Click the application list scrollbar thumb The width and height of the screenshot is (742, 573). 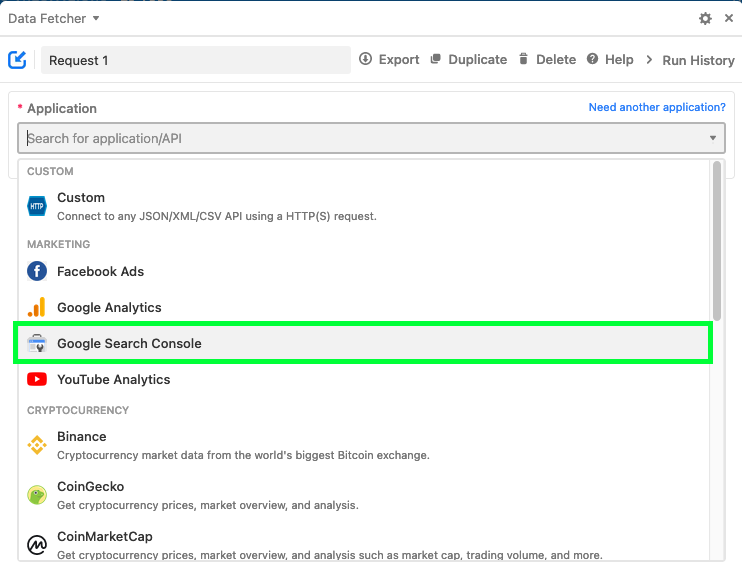tap(717, 241)
